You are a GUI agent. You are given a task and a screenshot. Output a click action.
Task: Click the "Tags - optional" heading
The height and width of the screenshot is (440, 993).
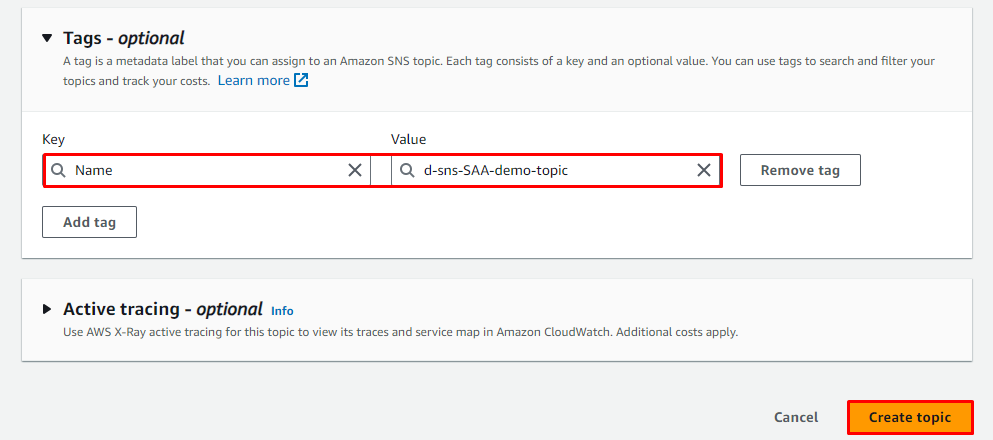coord(123,38)
